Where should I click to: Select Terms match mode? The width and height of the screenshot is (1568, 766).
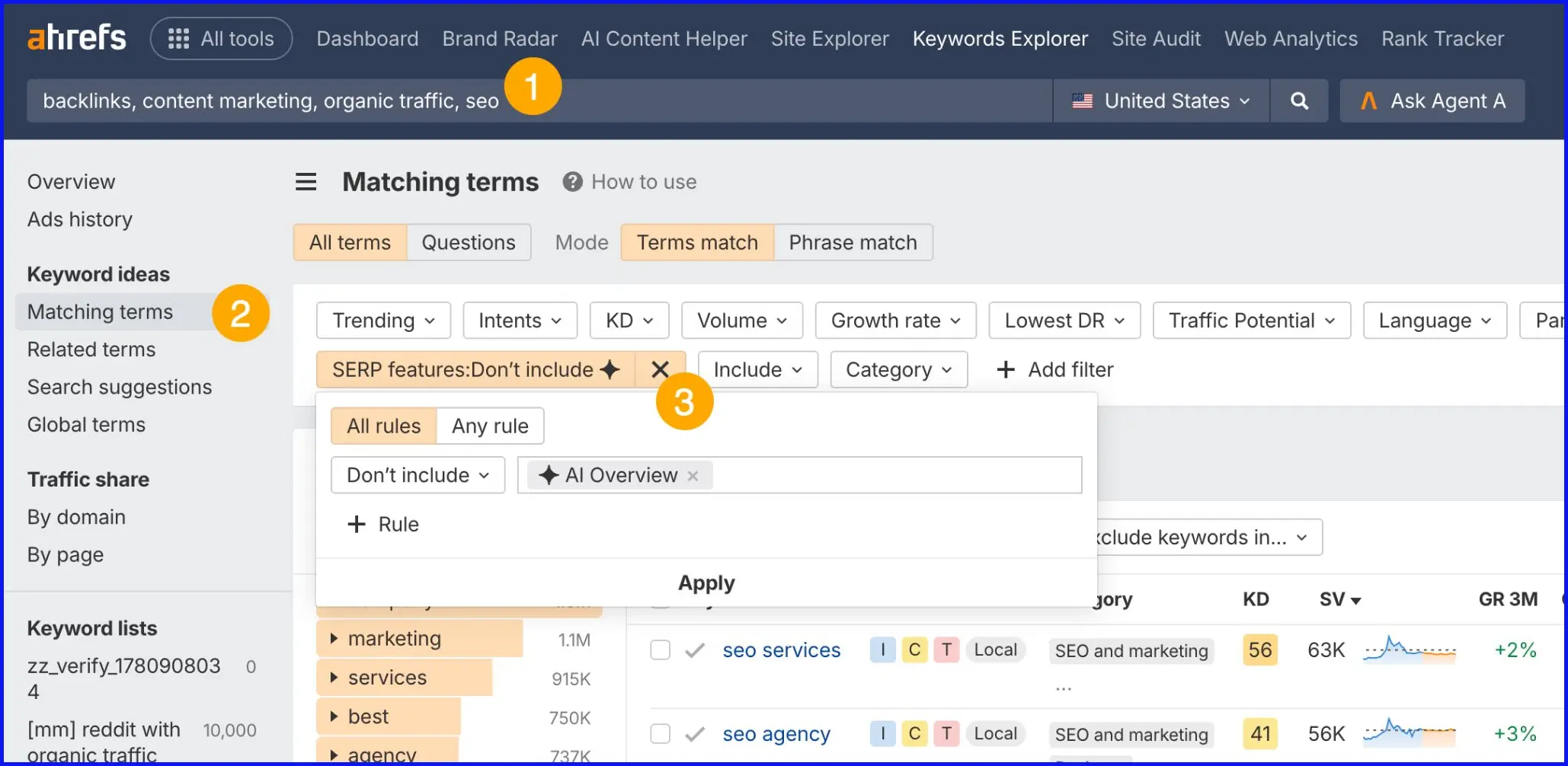(697, 242)
